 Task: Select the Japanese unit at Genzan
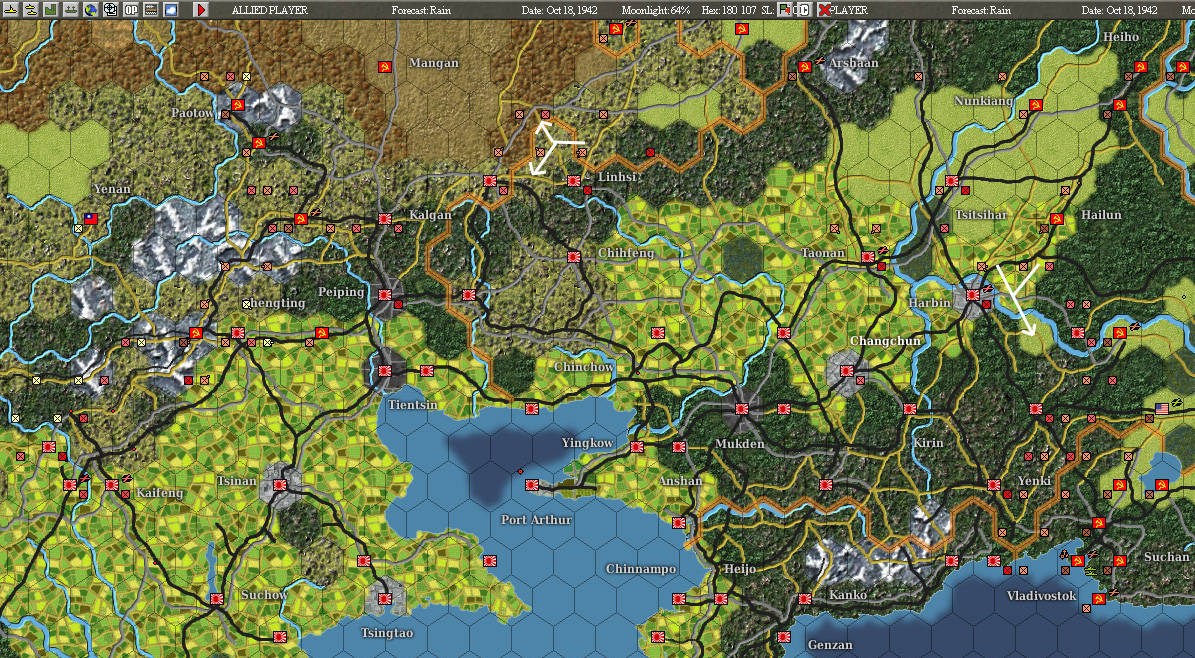click(784, 637)
